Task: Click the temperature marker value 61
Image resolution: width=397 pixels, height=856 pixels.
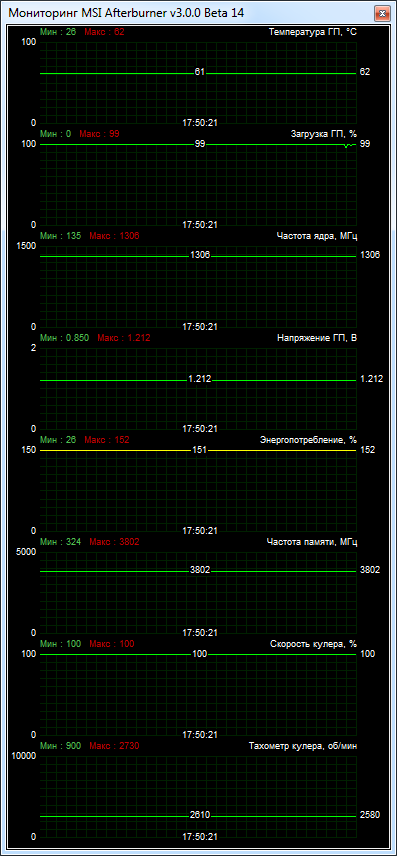Action: click(200, 72)
